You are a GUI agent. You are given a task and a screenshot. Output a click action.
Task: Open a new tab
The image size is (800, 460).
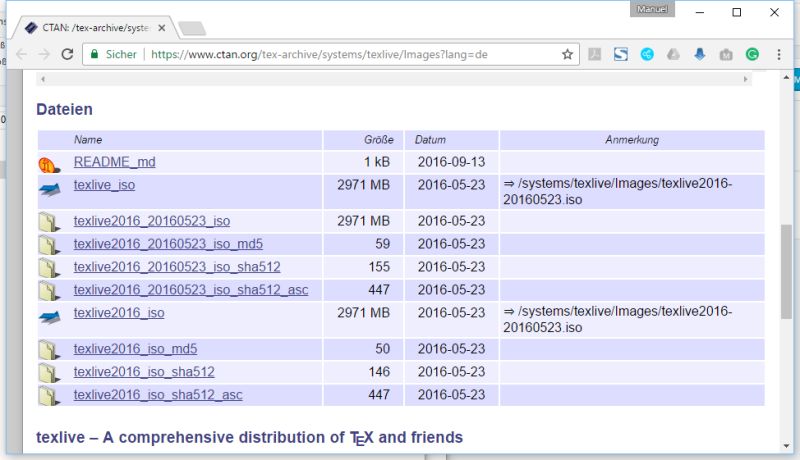(192, 29)
